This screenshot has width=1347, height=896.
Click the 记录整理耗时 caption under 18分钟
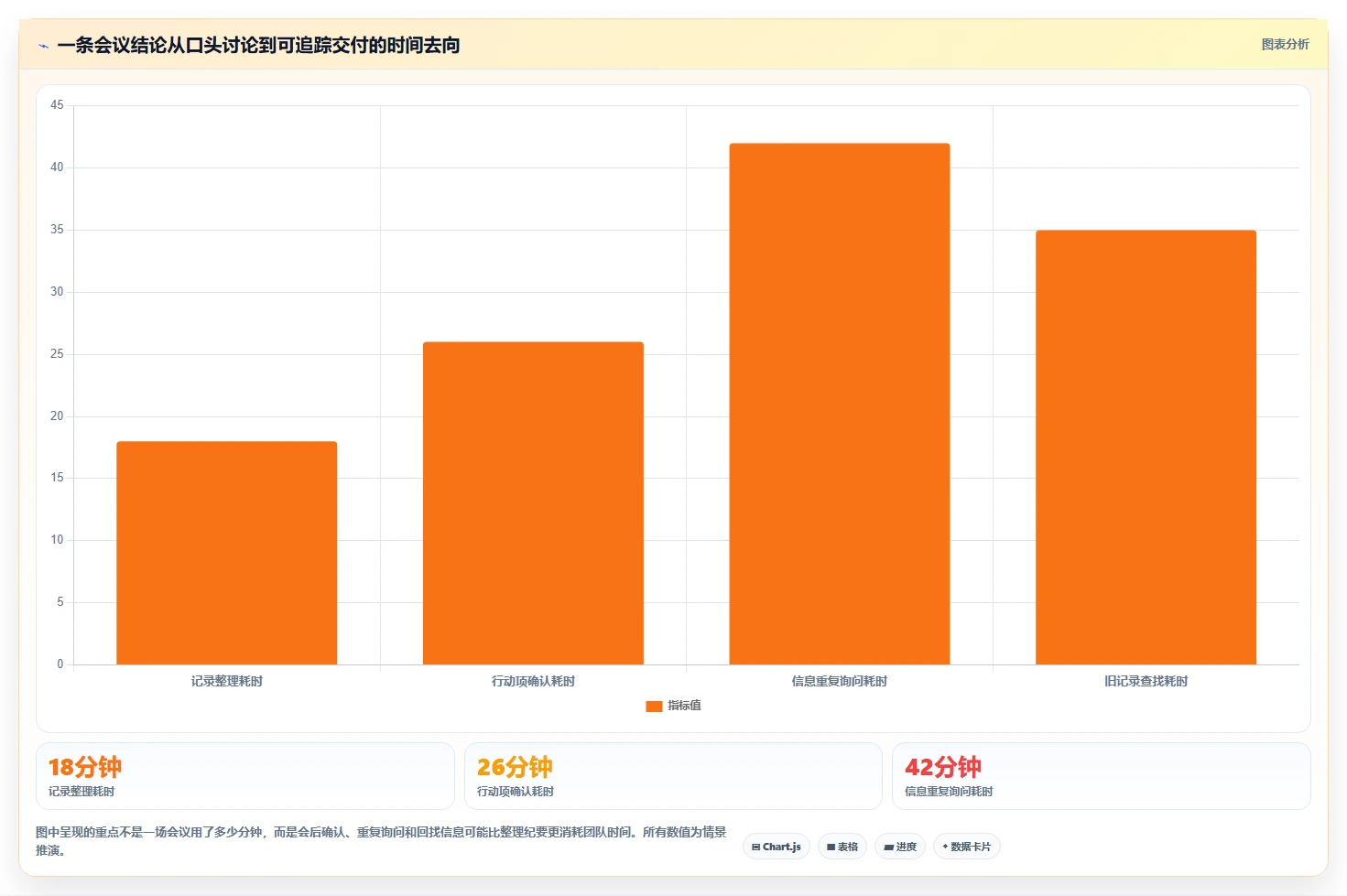click(81, 792)
